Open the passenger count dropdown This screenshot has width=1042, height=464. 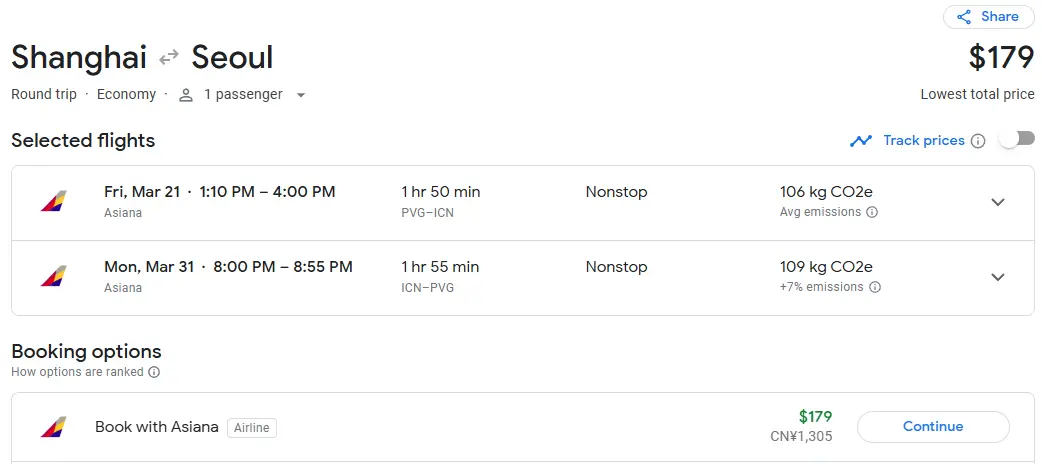(301, 95)
